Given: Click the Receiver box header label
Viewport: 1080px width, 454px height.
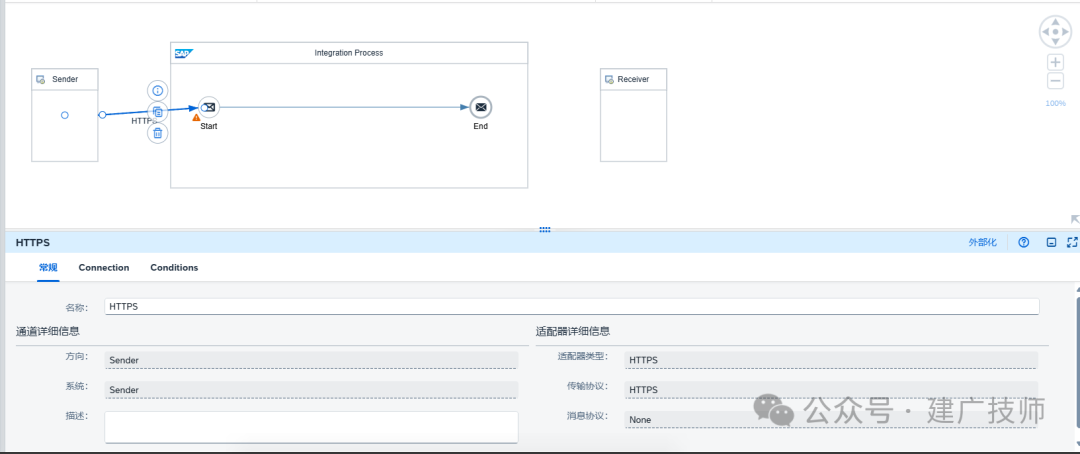Looking at the screenshot, I should [x=633, y=80].
